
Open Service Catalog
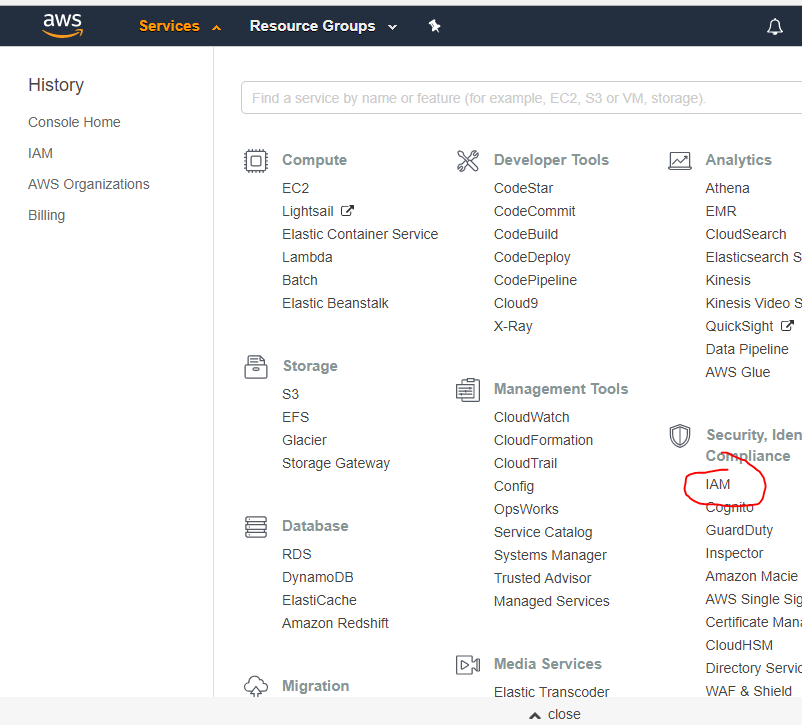(x=543, y=533)
